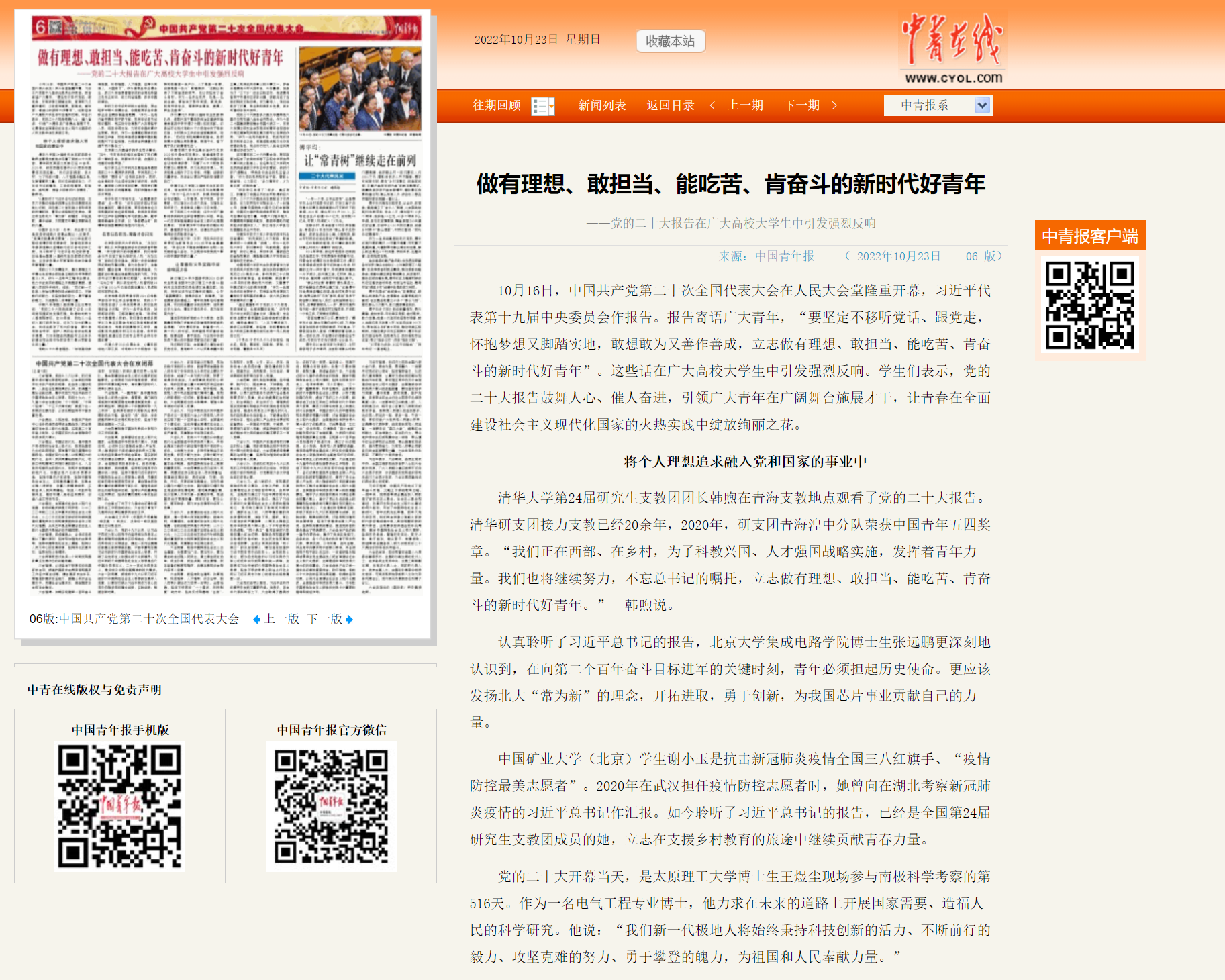This screenshot has width=1225, height=980.
Task: Open the 新闻列表 menu item
Action: point(601,105)
